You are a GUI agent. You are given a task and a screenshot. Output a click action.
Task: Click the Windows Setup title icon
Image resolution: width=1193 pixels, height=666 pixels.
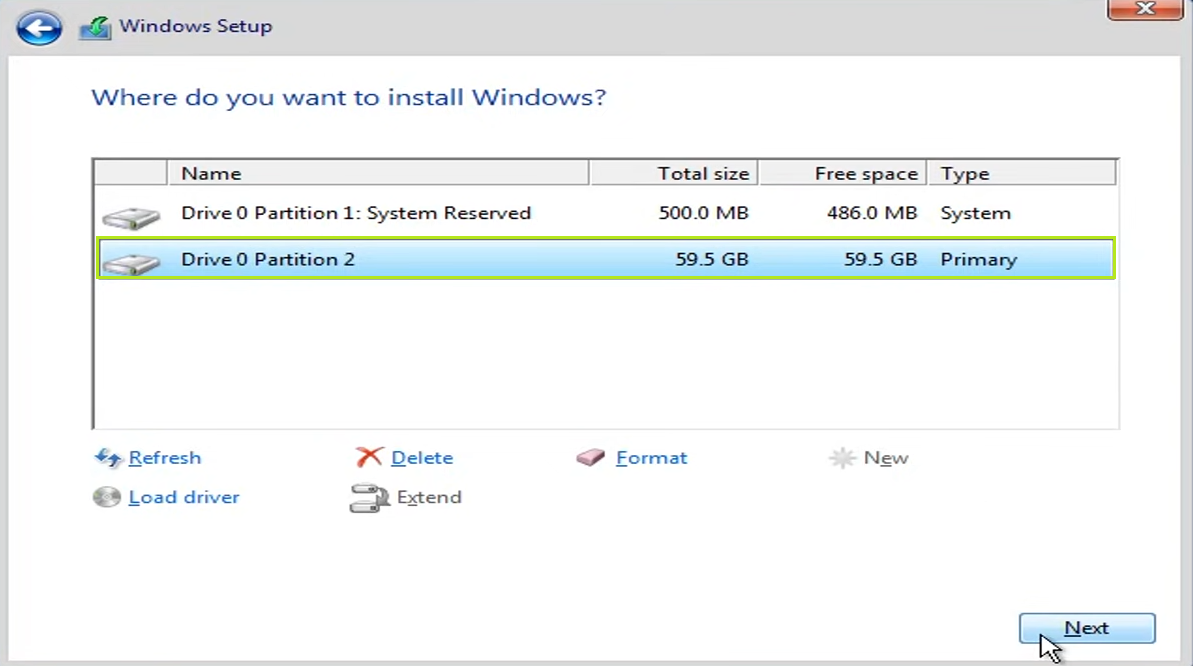point(95,28)
